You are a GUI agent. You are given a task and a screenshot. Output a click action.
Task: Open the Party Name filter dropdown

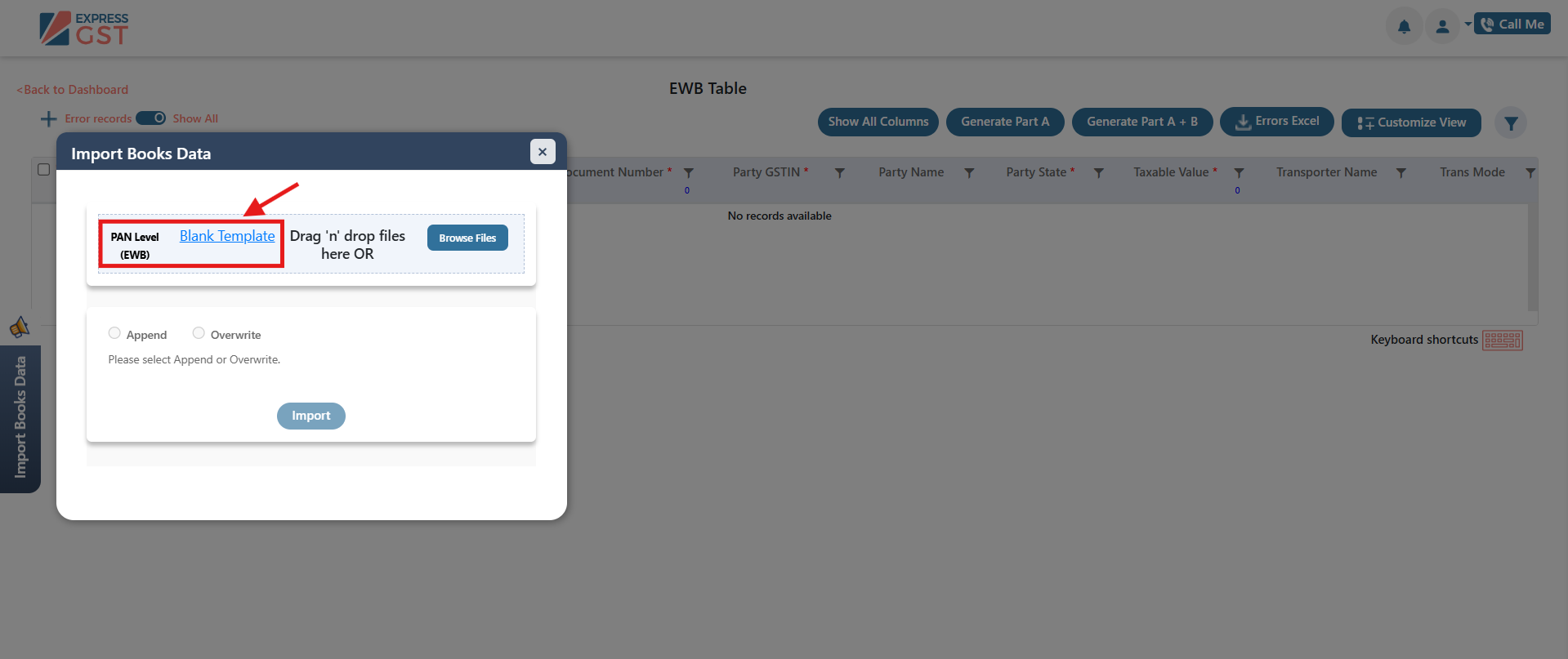969,173
